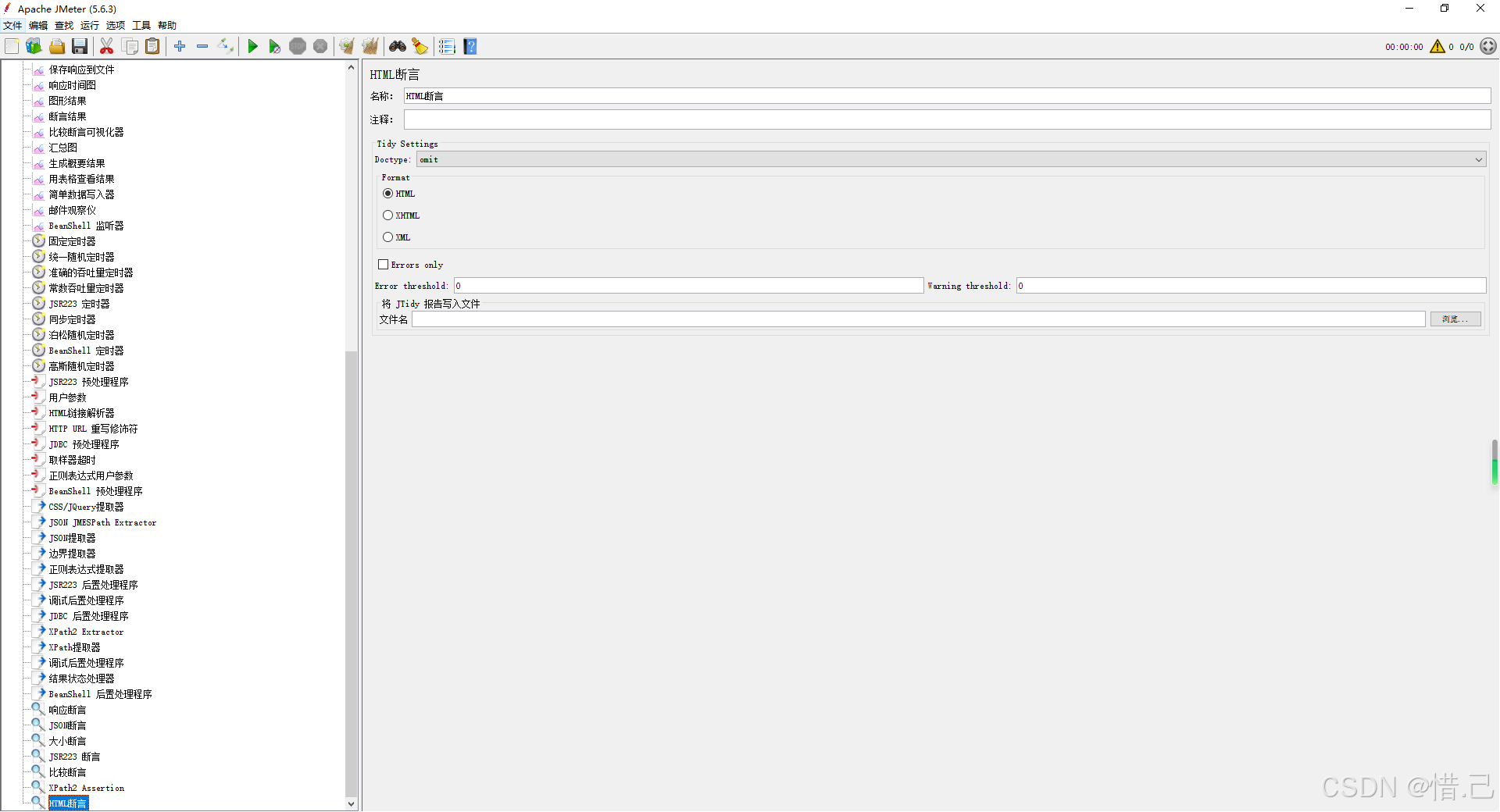Click the Warning threshold input field
1500x812 pixels.
[x=1251, y=286]
